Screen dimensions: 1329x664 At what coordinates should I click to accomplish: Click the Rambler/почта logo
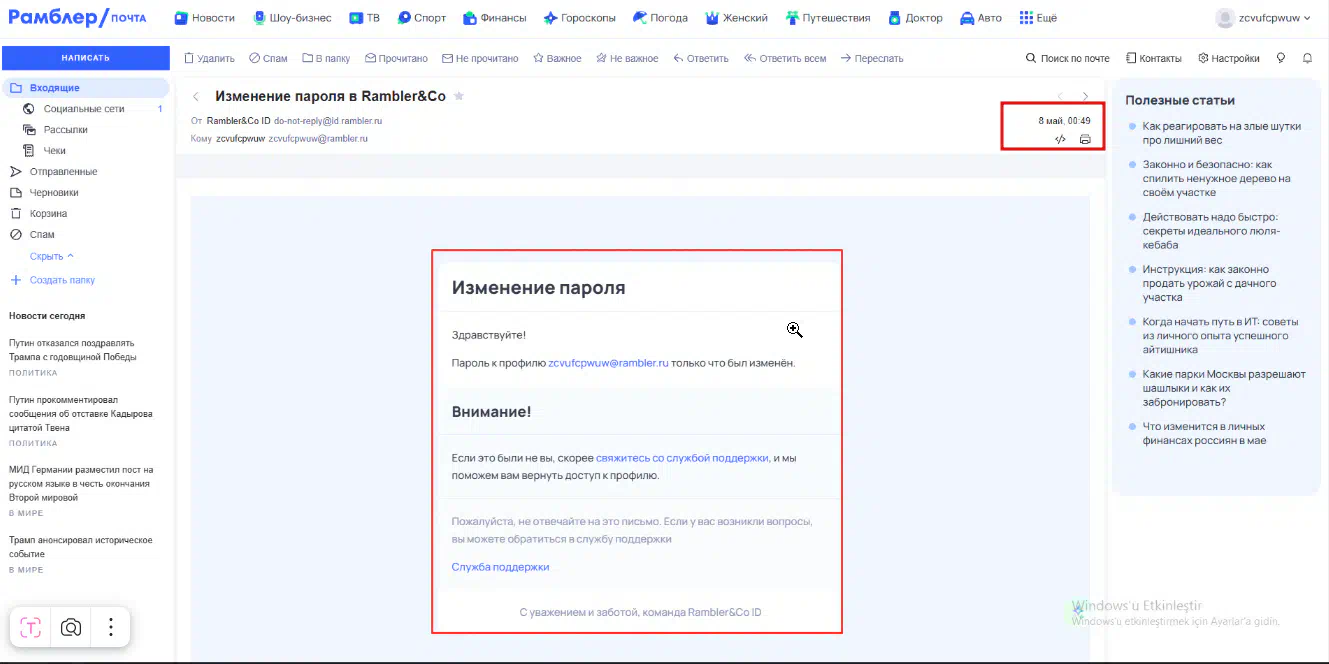pyautogui.click(x=78, y=18)
